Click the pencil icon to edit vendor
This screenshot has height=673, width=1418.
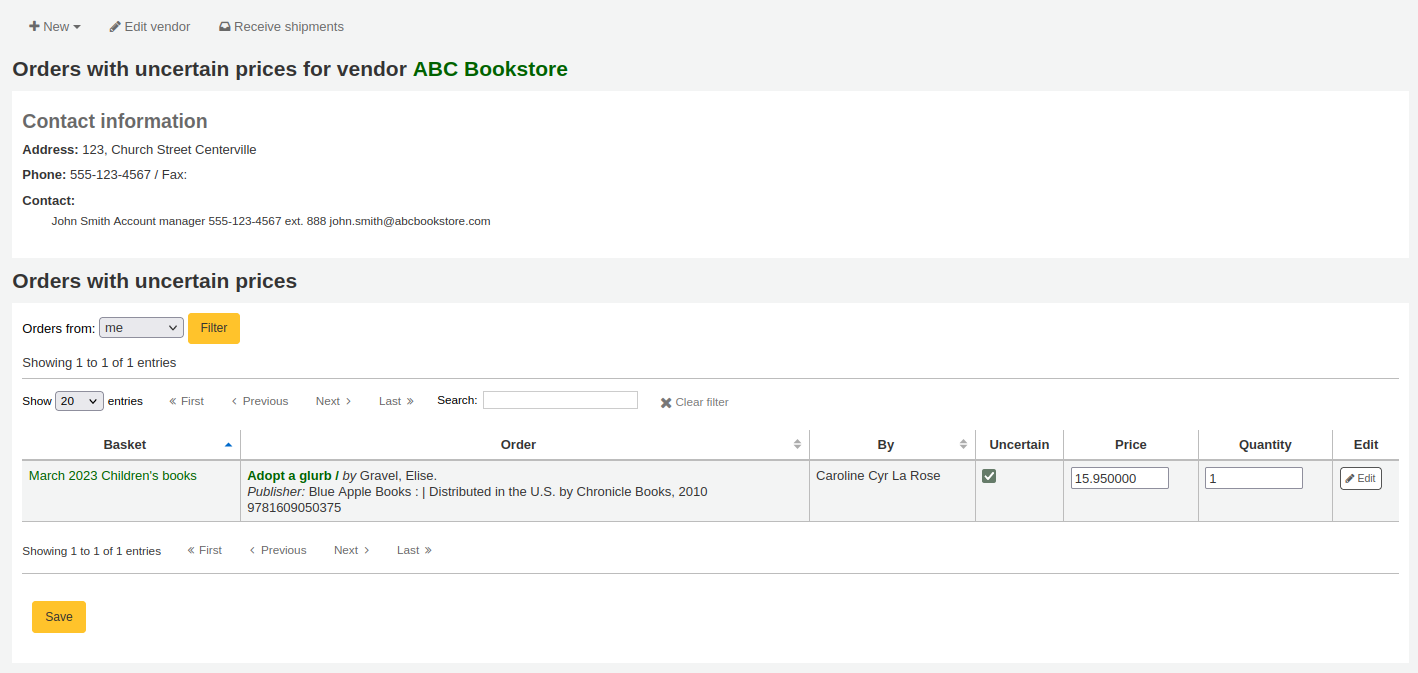click(117, 26)
